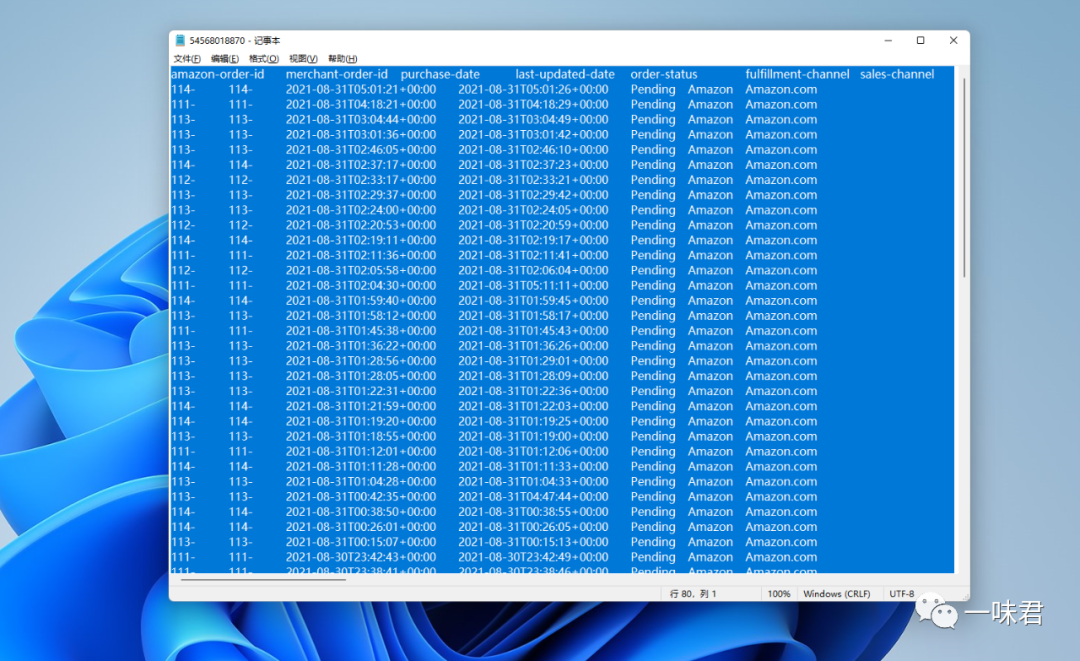Maximize the Notepad window
The height and width of the screenshot is (661, 1080).
click(920, 41)
